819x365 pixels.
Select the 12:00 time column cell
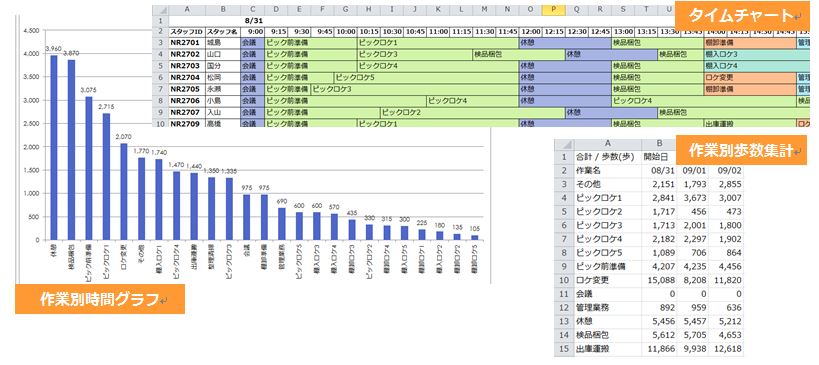[x=531, y=32]
